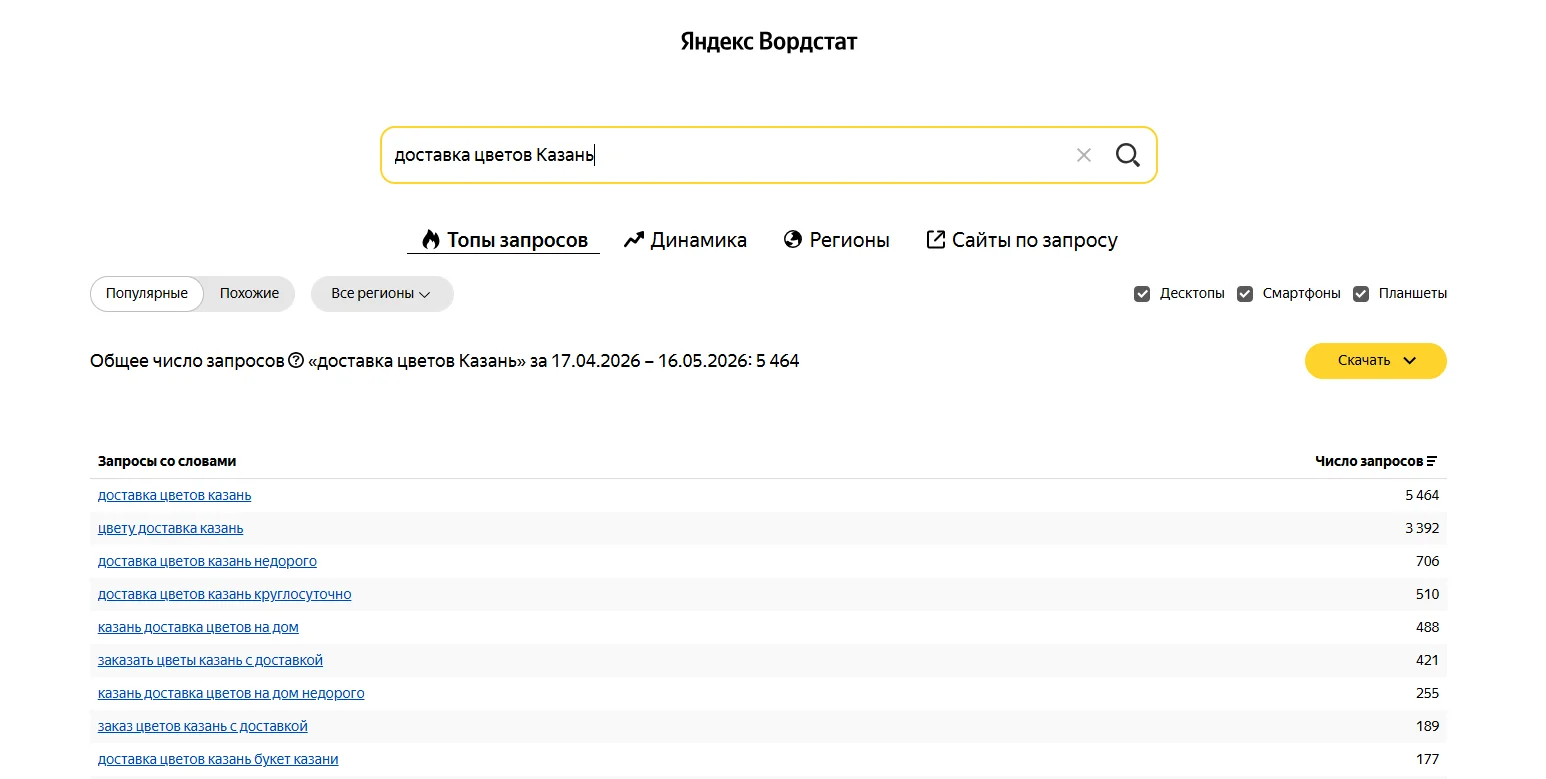Click the Яндекс Вордстат logo
The width and height of the screenshot is (1546, 779).
769,42
